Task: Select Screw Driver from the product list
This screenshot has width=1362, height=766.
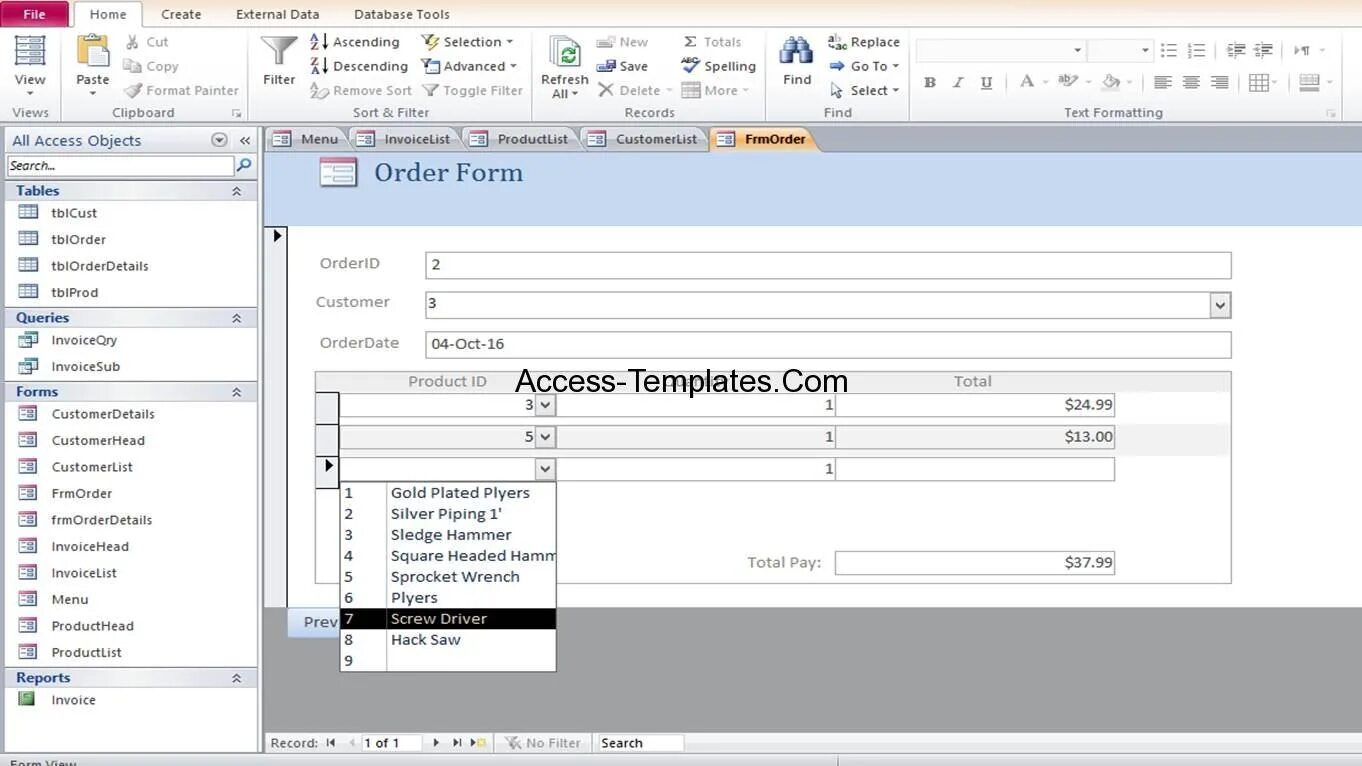Action: [438, 618]
